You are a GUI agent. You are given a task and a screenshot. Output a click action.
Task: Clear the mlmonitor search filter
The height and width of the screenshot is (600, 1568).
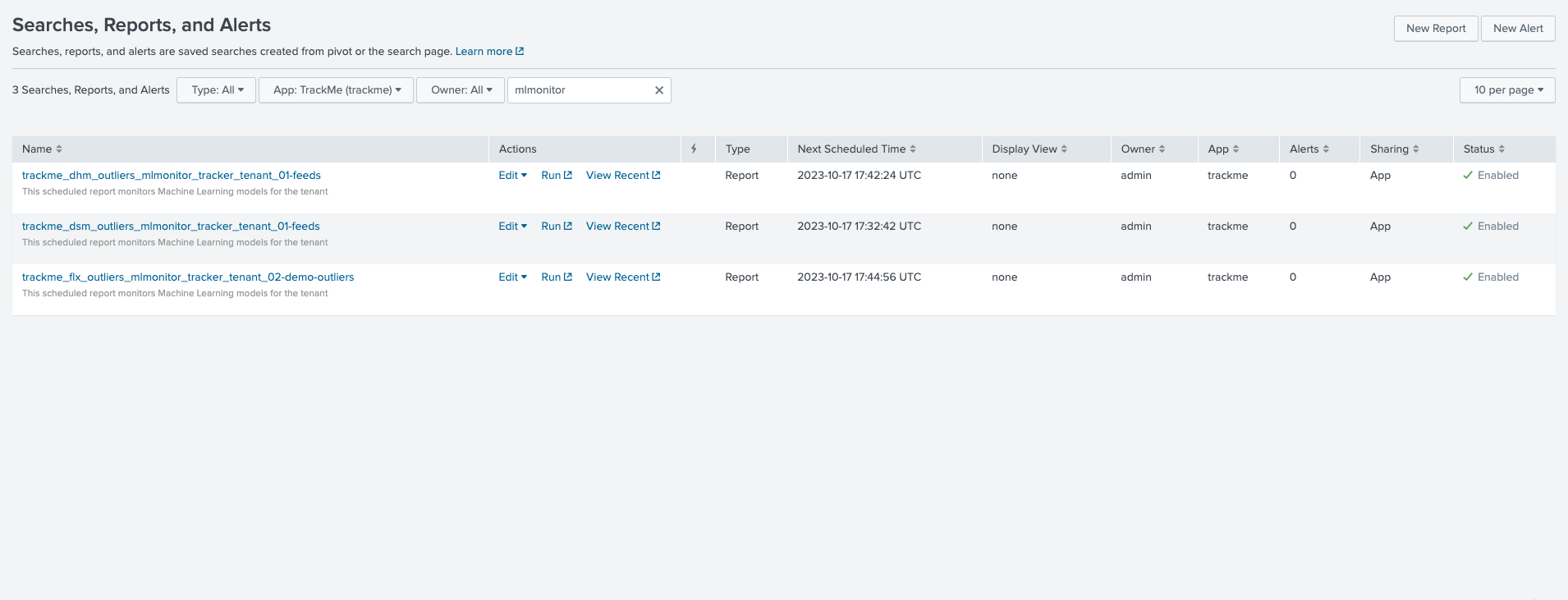[x=658, y=90]
